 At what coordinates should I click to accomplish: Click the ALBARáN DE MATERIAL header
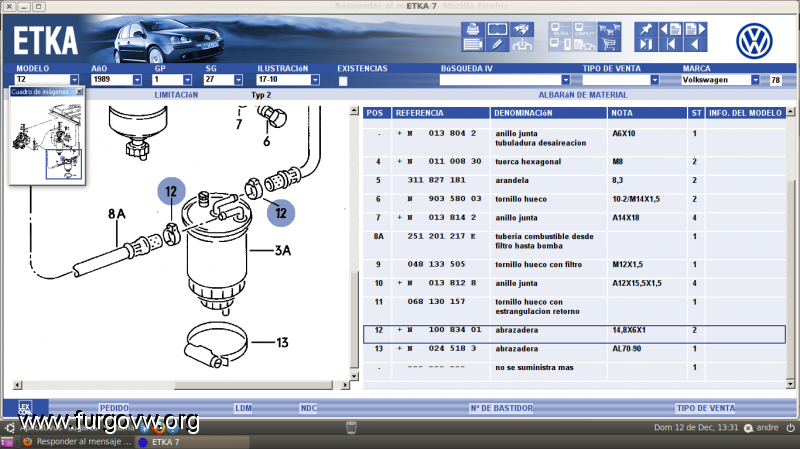click(x=583, y=95)
